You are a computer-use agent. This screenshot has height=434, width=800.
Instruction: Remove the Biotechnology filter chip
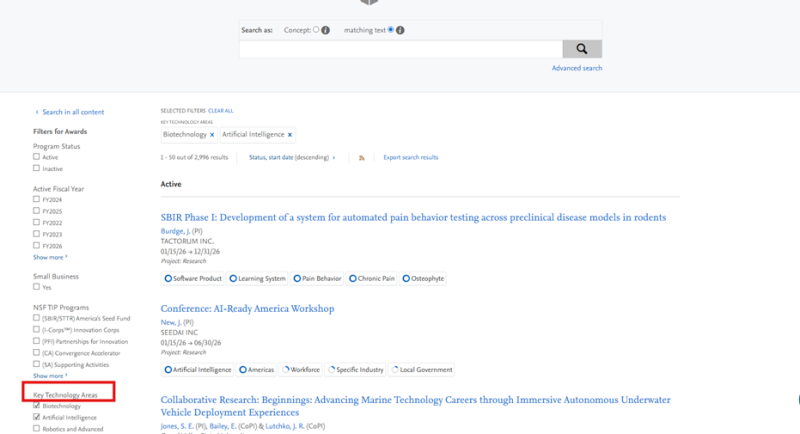[212, 134]
